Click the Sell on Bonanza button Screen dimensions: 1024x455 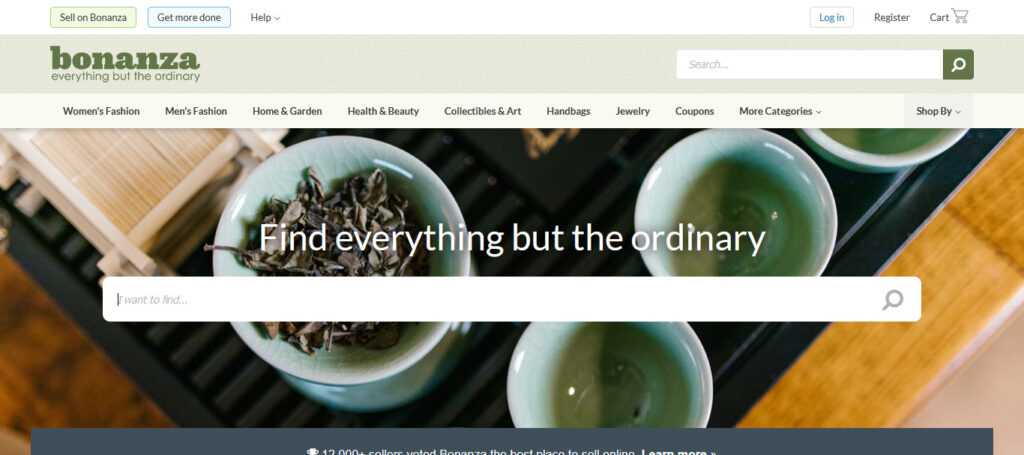(x=93, y=18)
